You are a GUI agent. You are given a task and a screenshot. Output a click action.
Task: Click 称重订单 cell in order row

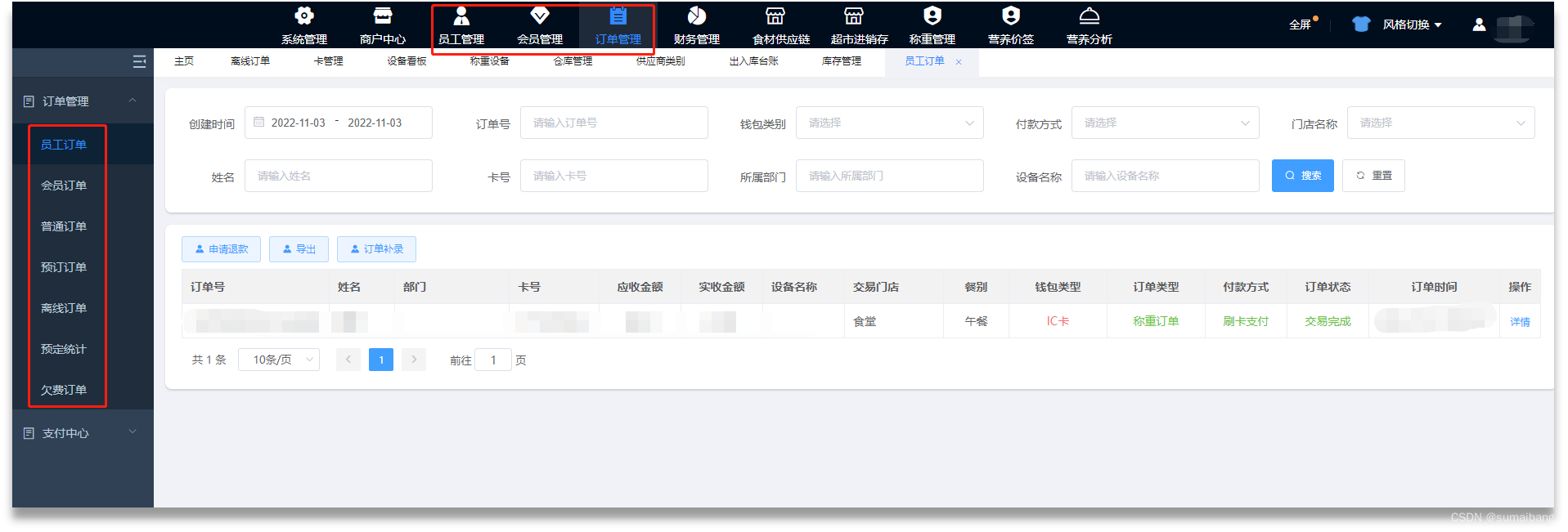click(x=1156, y=321)
